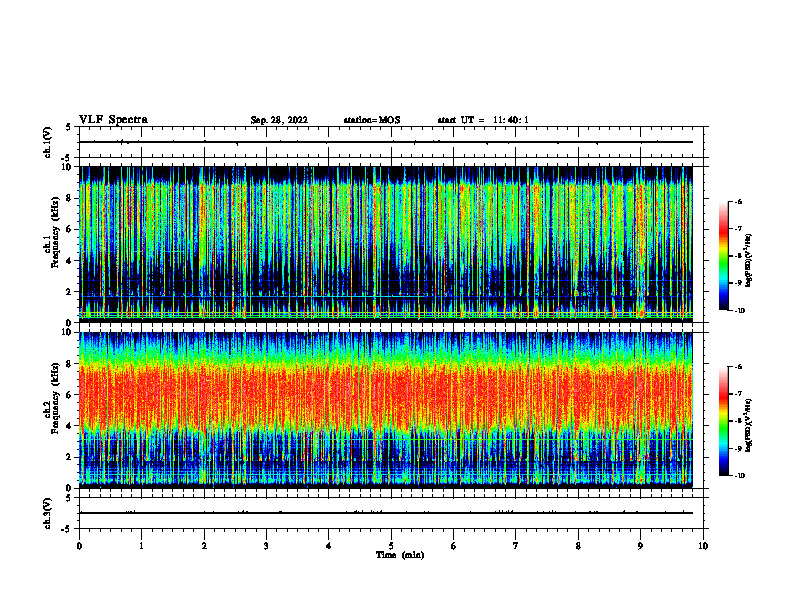This screenshot has height=612, width=792.
Task: Click the "5" tick on ch.1(V) axis
Action: (68, 127)
